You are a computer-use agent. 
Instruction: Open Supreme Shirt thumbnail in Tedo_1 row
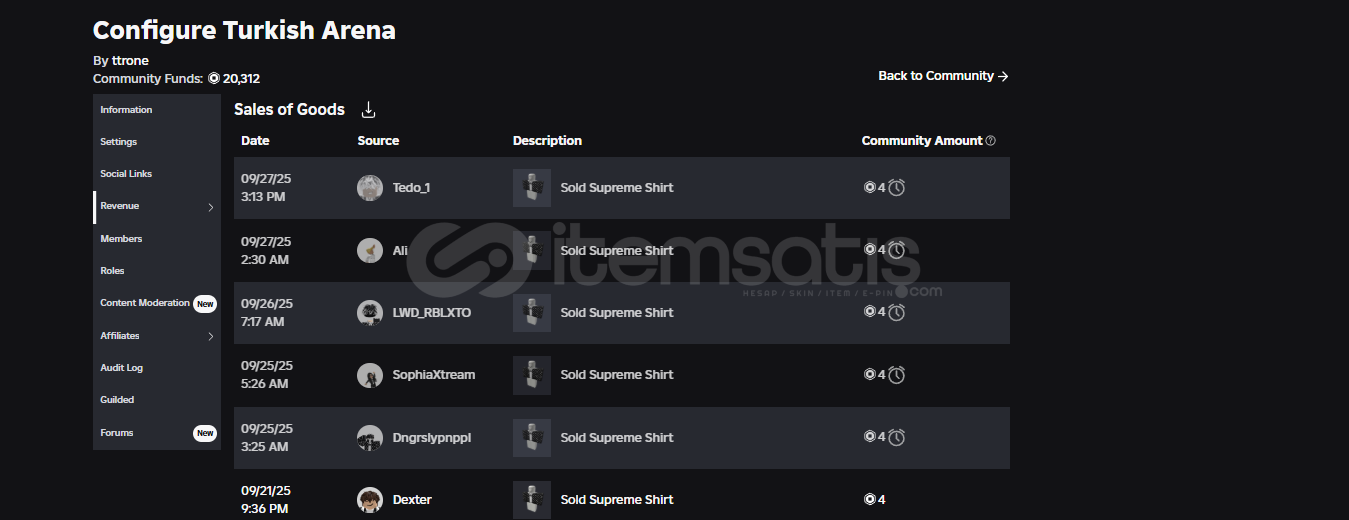[x=532, y=188]
